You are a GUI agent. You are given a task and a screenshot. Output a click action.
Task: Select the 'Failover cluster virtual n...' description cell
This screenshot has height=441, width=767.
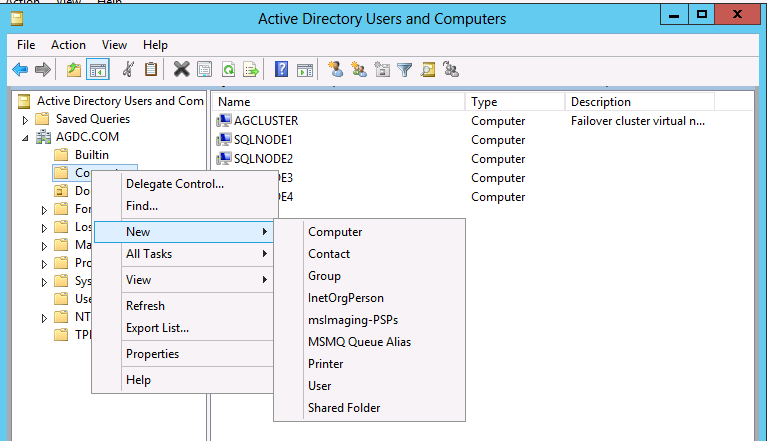[638, 121]
